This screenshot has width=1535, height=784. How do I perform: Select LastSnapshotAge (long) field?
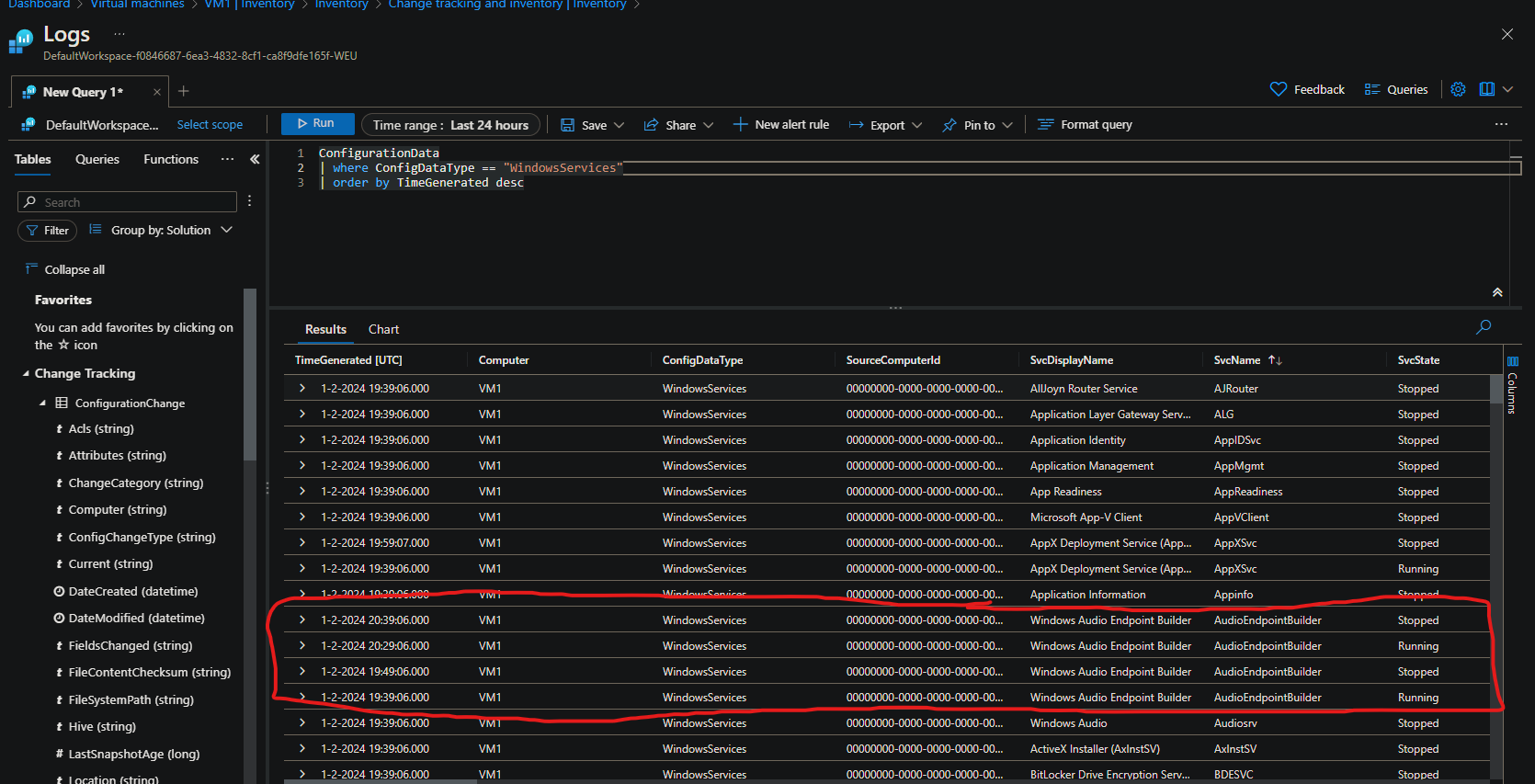(134, 754)
